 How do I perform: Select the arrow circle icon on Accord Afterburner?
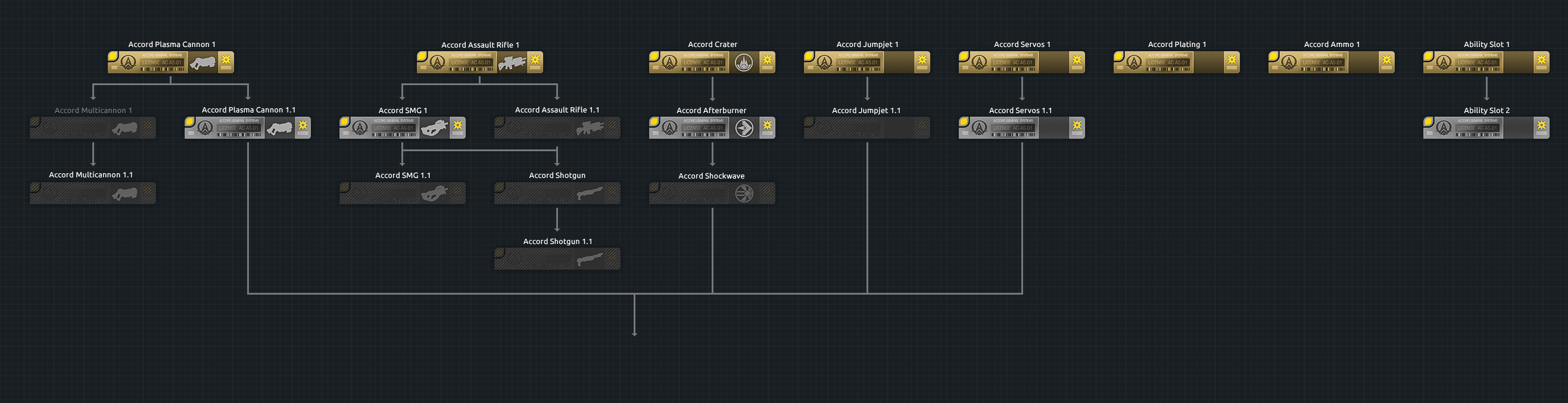click(x=744, y=128)
